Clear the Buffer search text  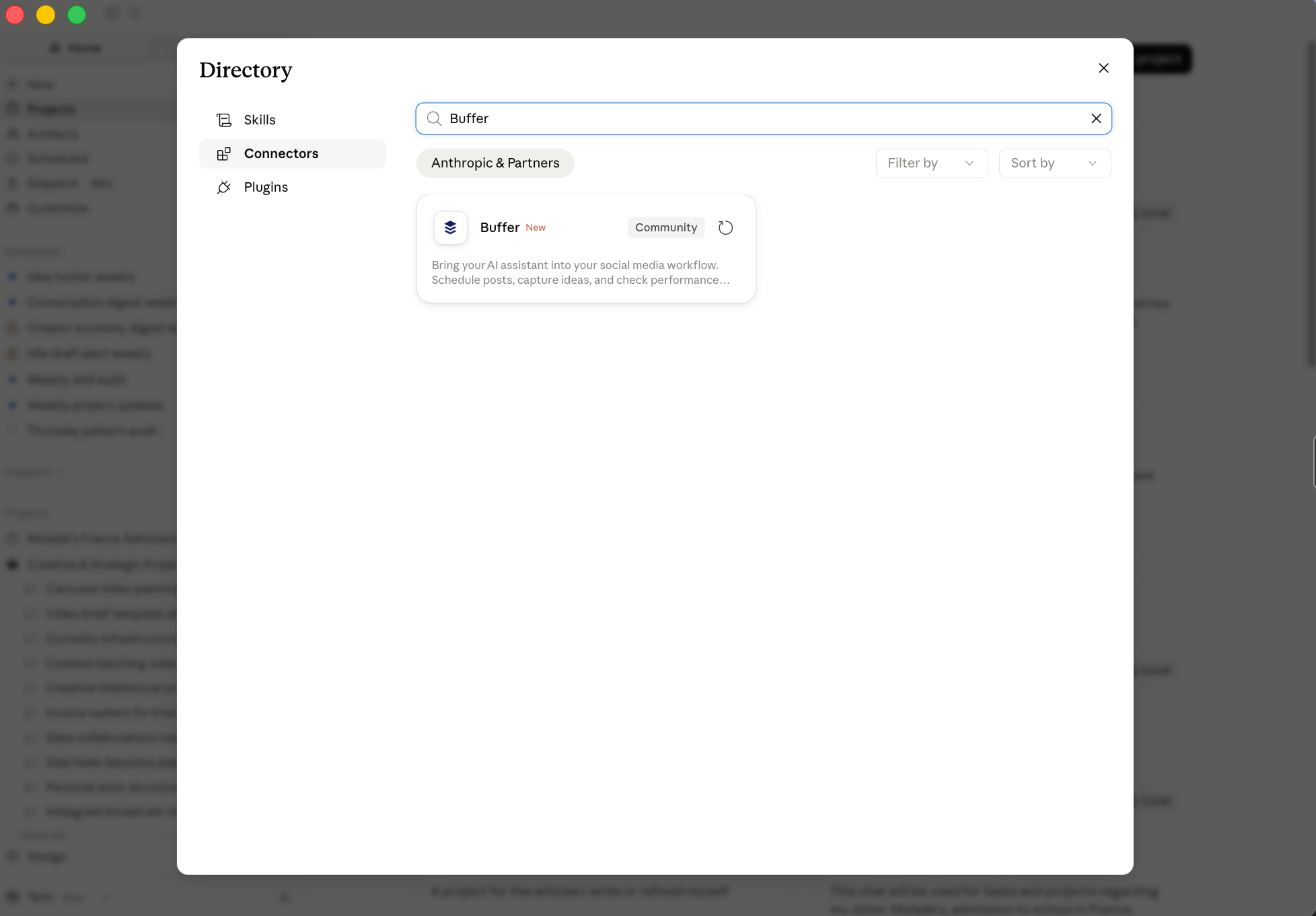tap(1096, 119)
